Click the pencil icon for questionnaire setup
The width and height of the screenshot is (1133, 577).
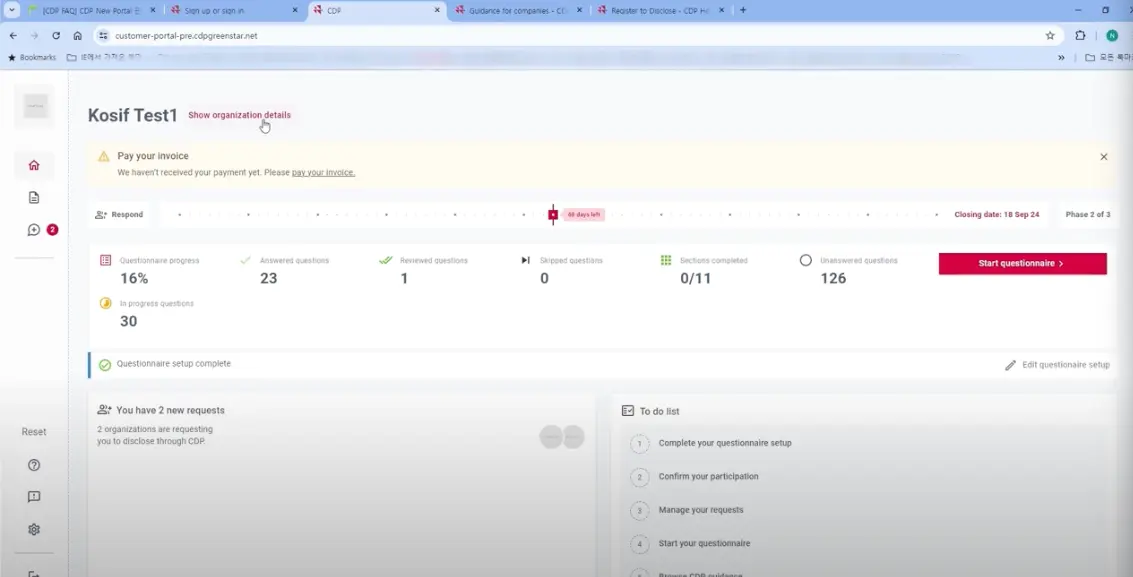tap(1011, 365)
